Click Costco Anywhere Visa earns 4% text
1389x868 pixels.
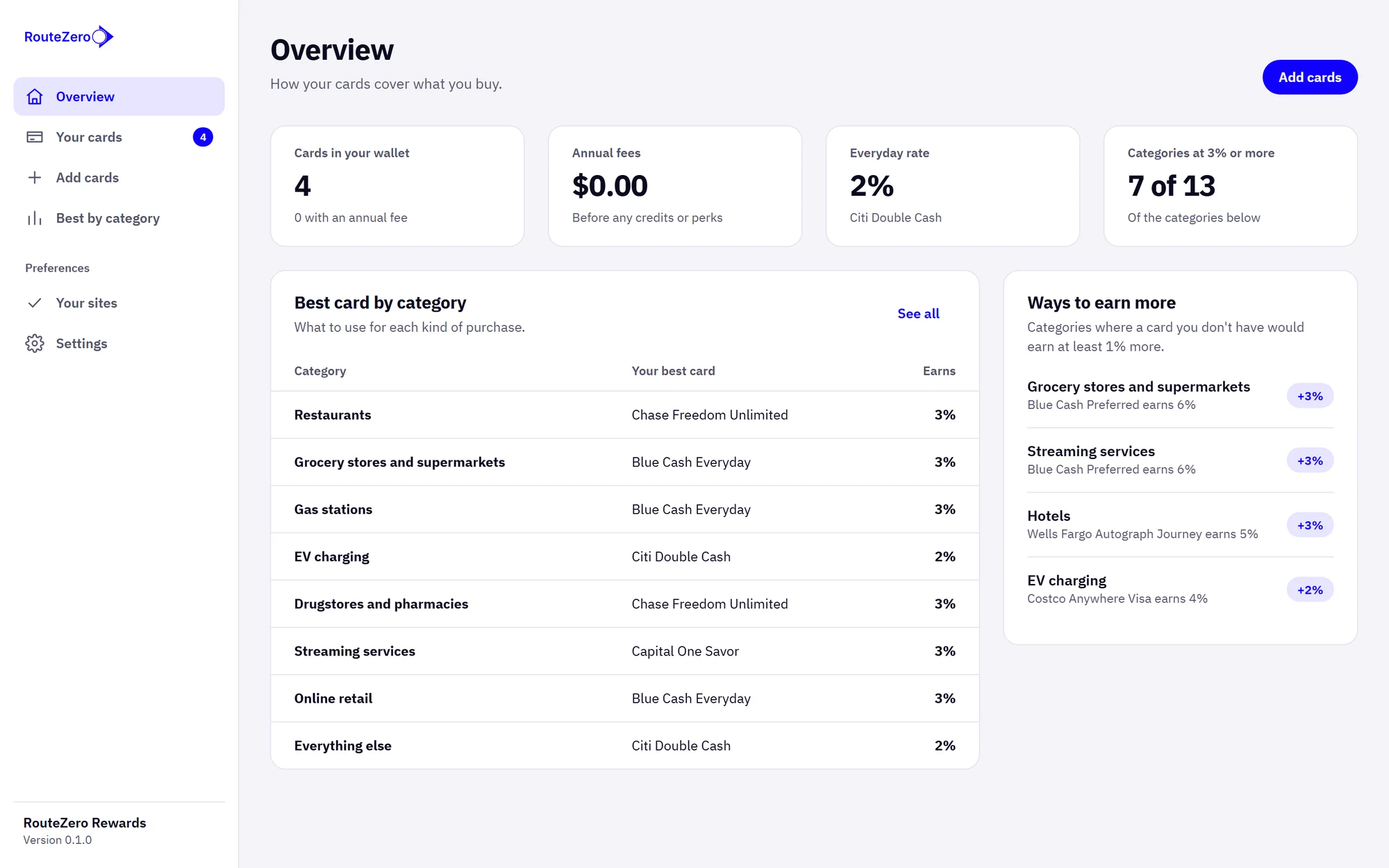point(1117,599)
